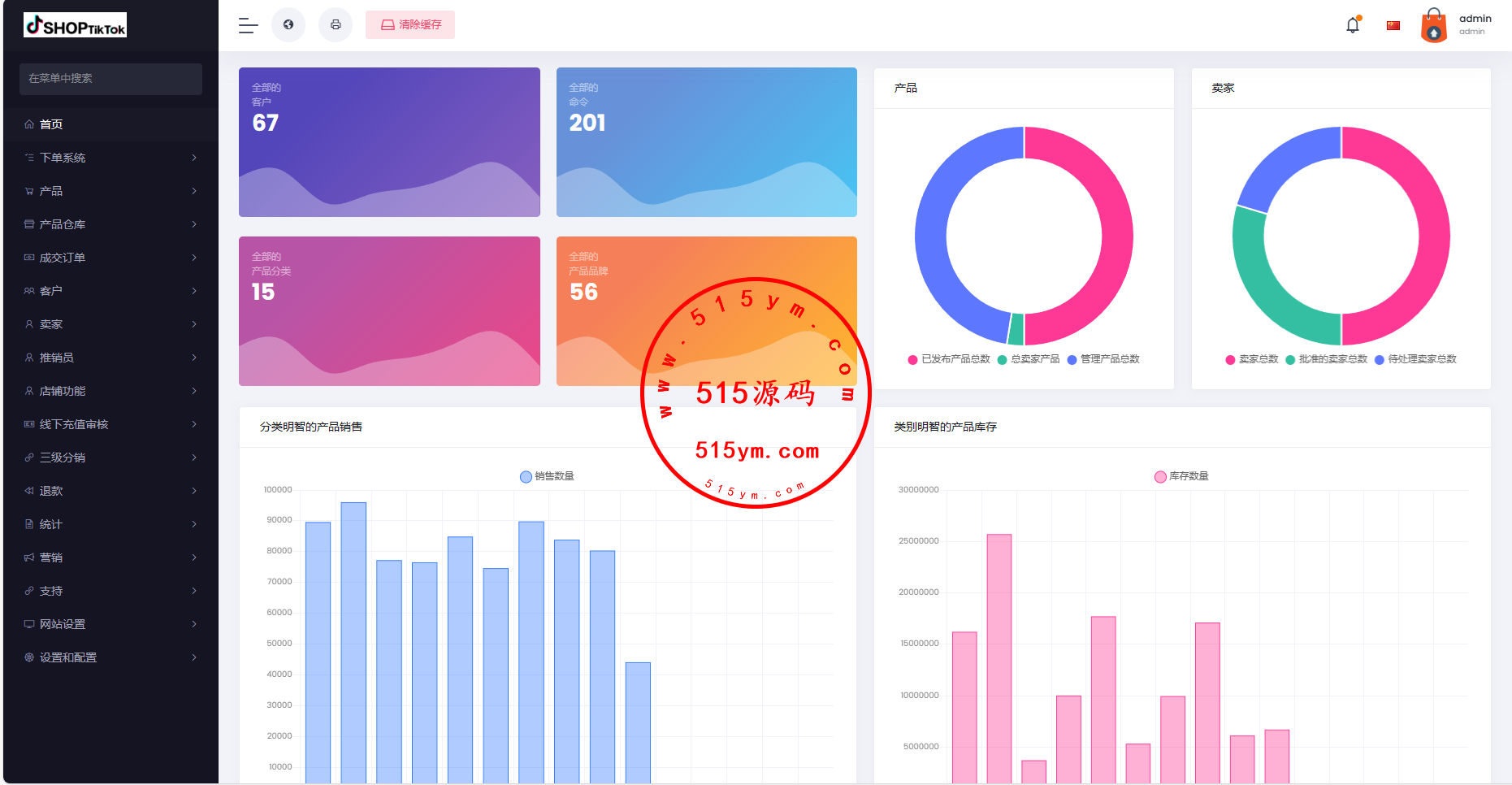This screenshot has height=785, width=1512.
Task: Toggle the 销售数量 legend in sales chart
Action: tap(547, 476)
